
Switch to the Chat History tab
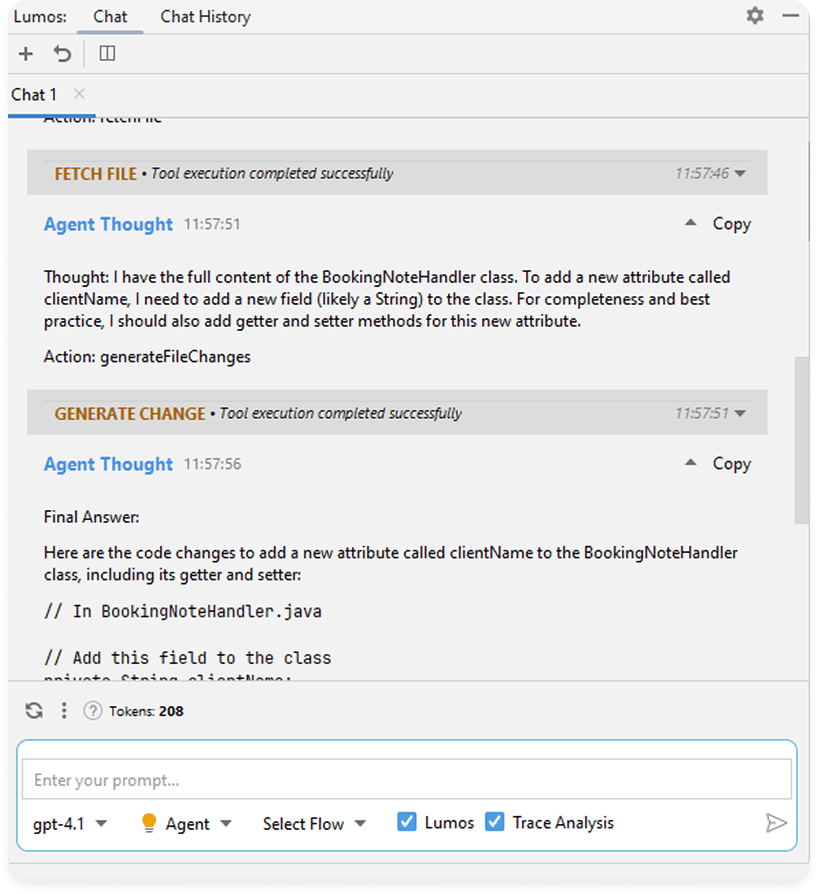pos(204,16)
